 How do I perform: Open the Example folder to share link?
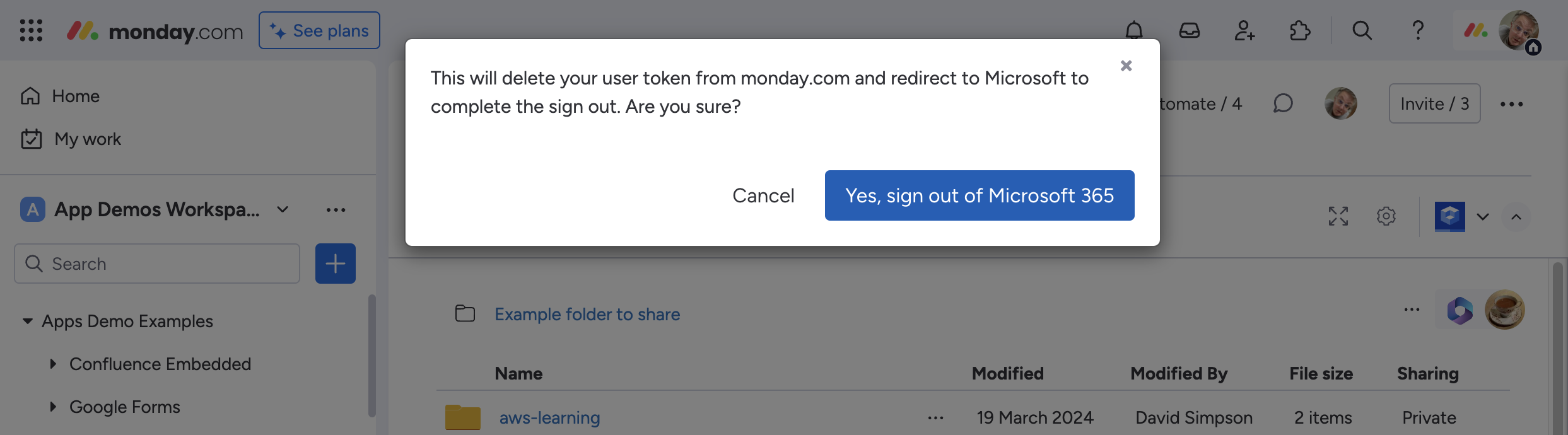point(587,314)
